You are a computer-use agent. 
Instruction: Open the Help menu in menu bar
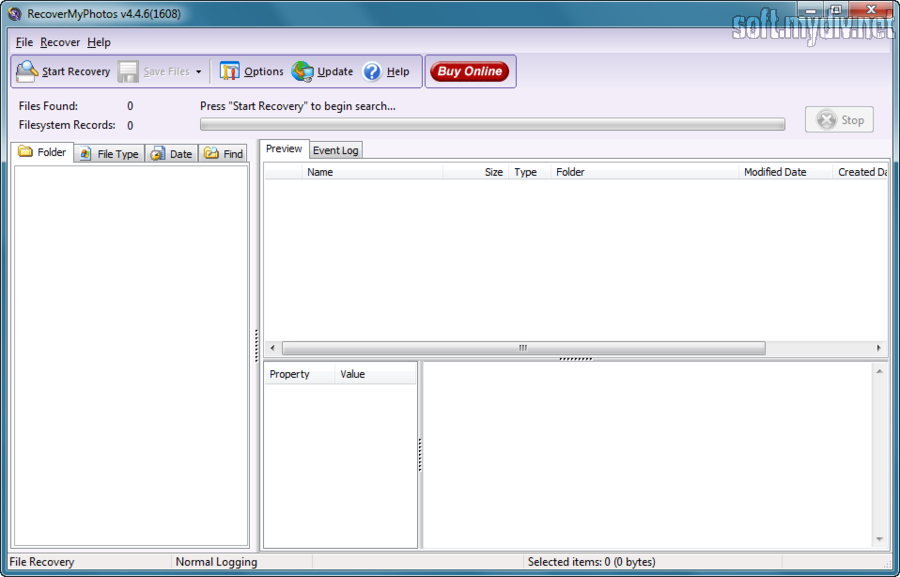click(99, 42)
